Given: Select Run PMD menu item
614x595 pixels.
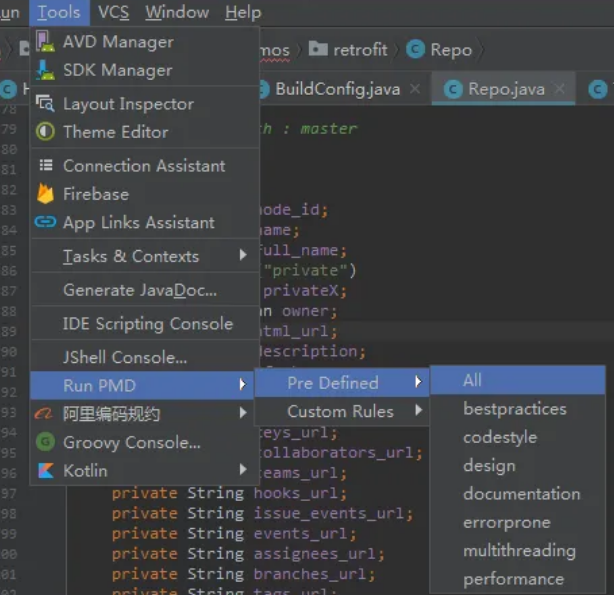Looking at the screenshot, I should [142, 385].
